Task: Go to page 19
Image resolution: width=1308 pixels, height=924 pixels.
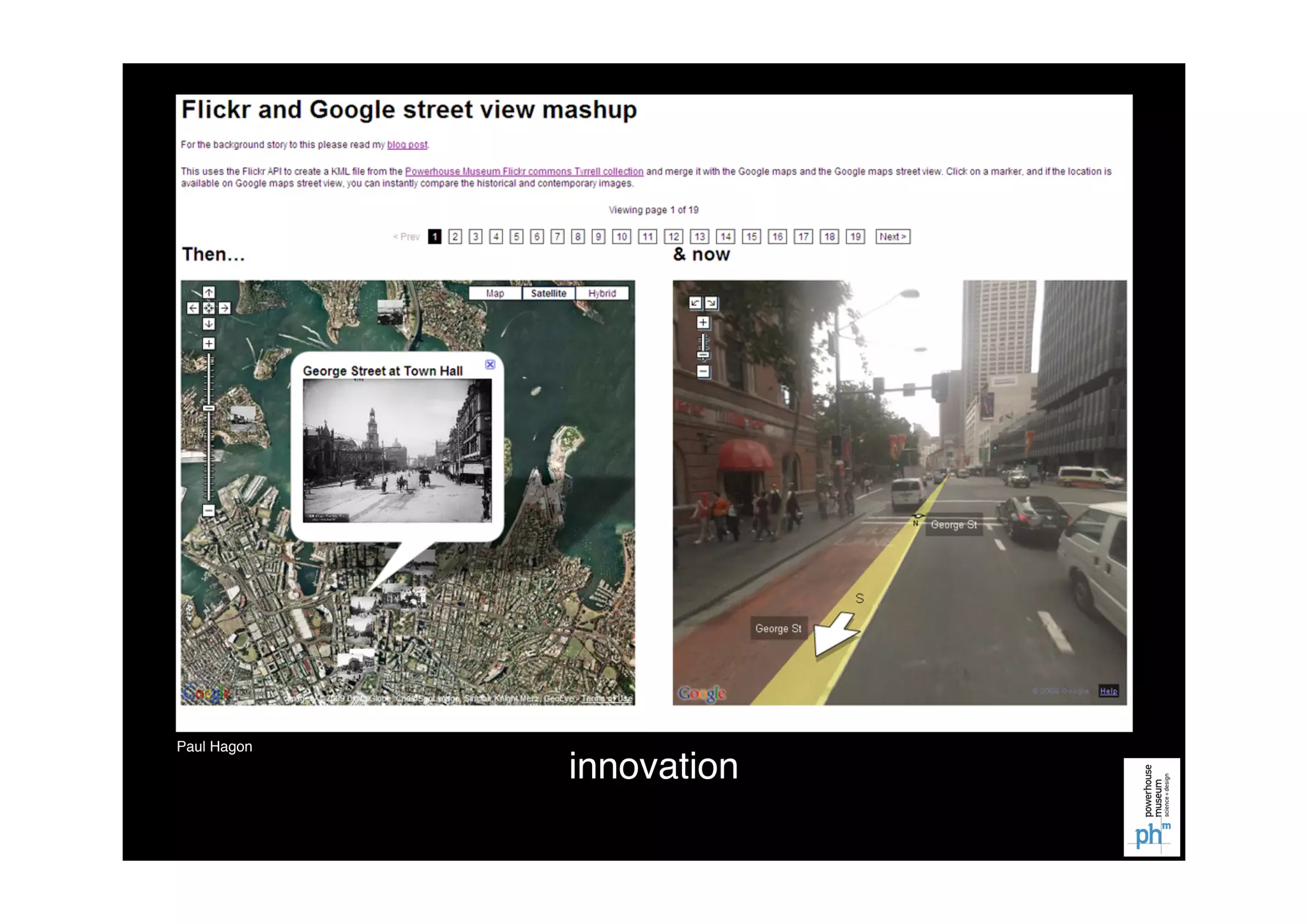Action: coord(855,237)
